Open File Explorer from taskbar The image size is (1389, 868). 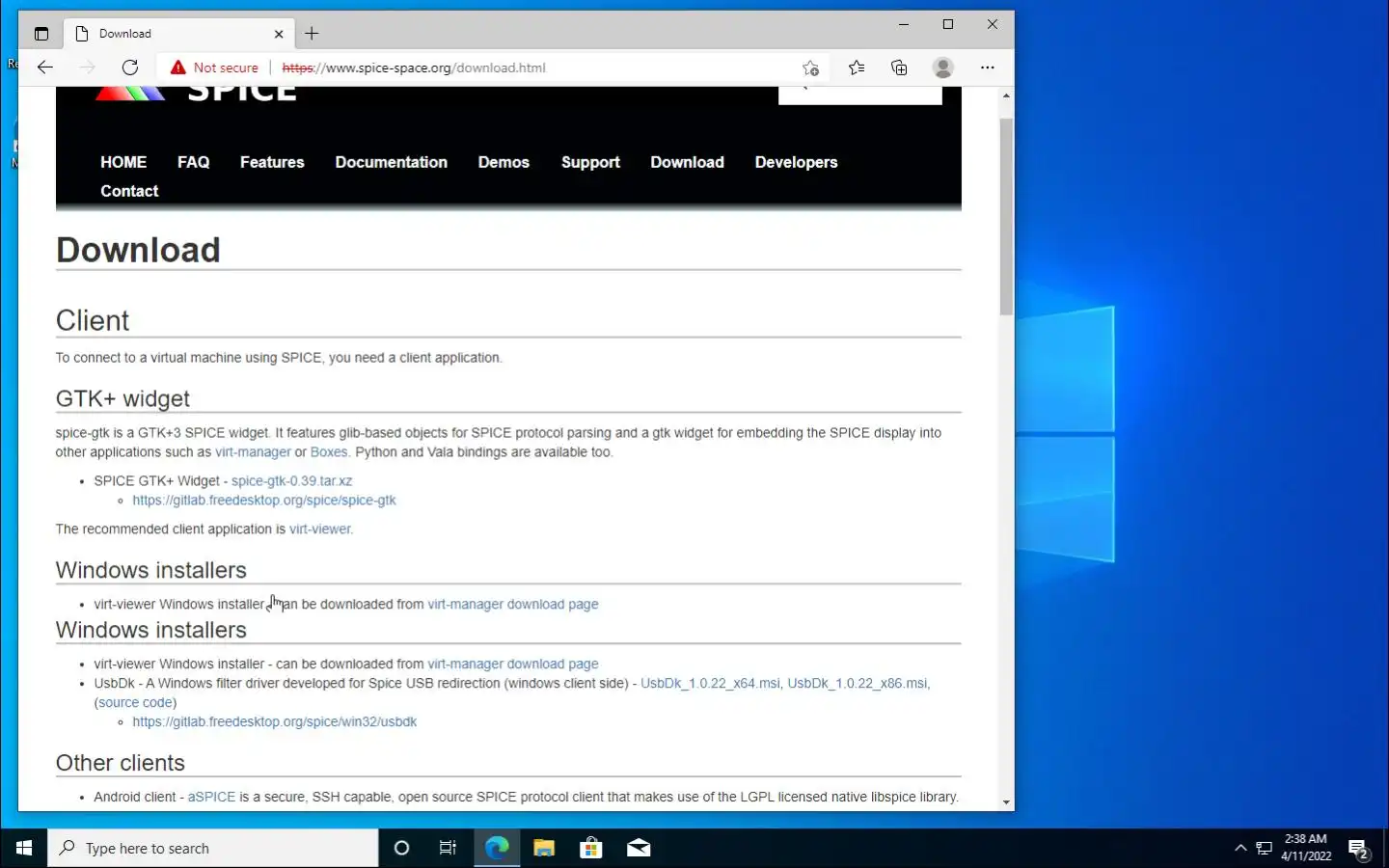[x=544, y=849]
